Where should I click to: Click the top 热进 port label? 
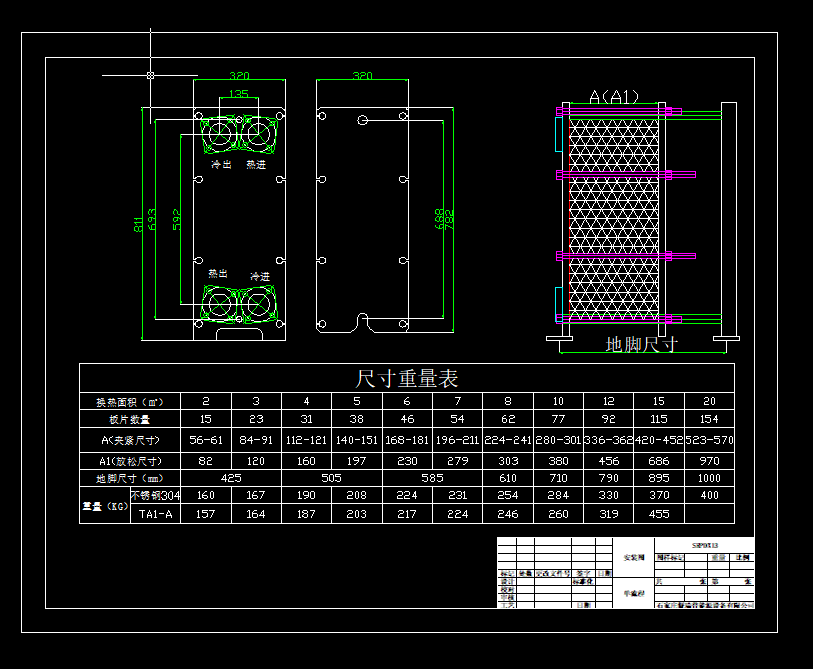[x=256, y=165]
